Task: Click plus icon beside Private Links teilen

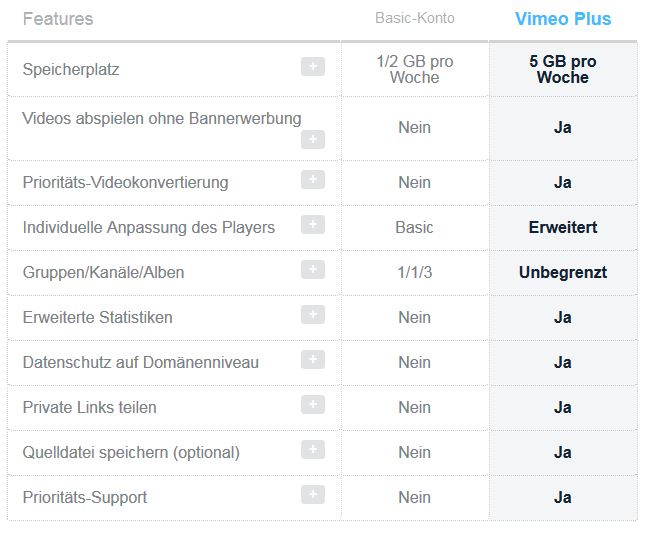Action: [313, 405]
